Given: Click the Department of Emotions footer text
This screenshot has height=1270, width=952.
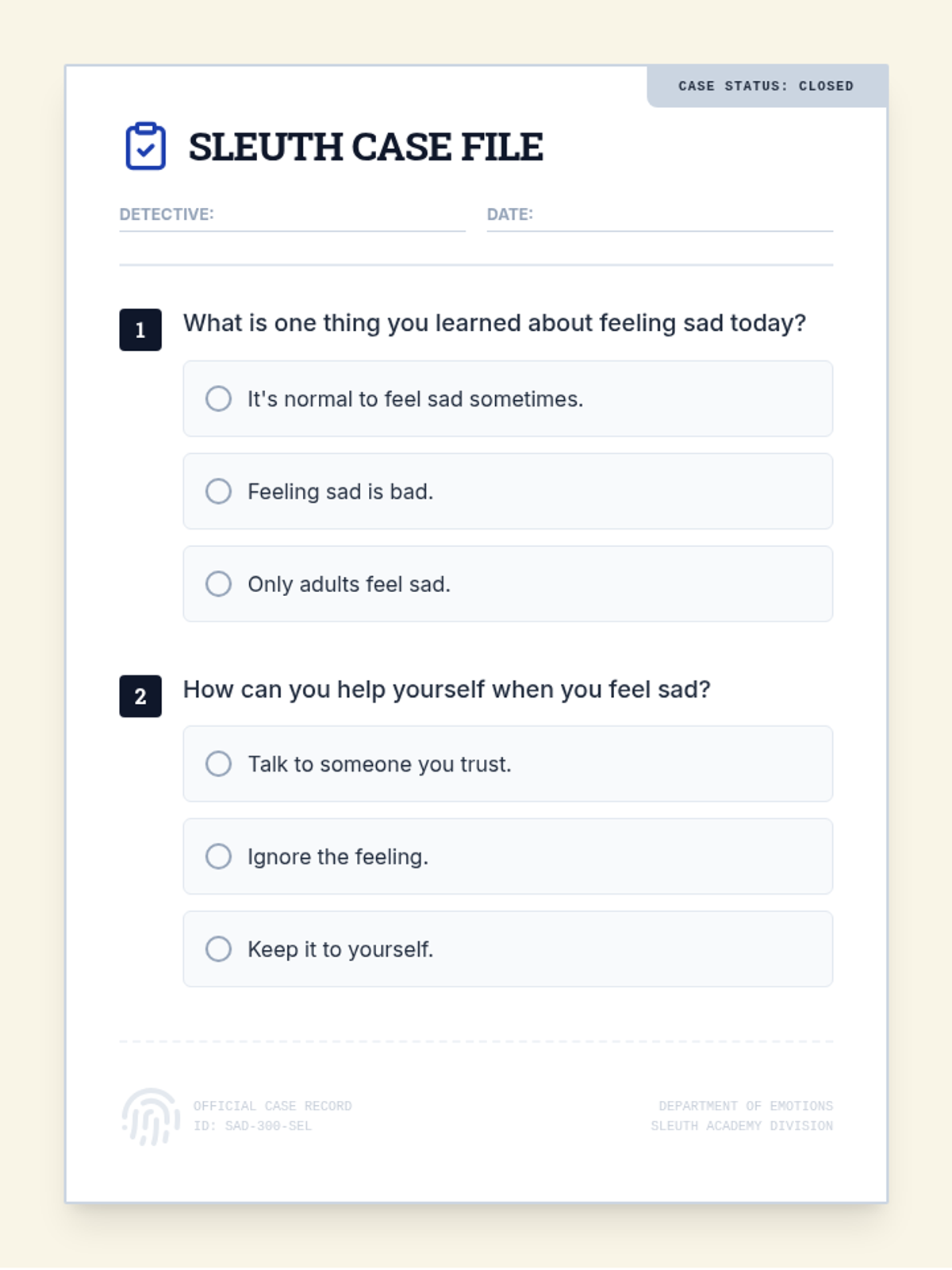Looking at the screenshot, I should [x=745, y=1106].
